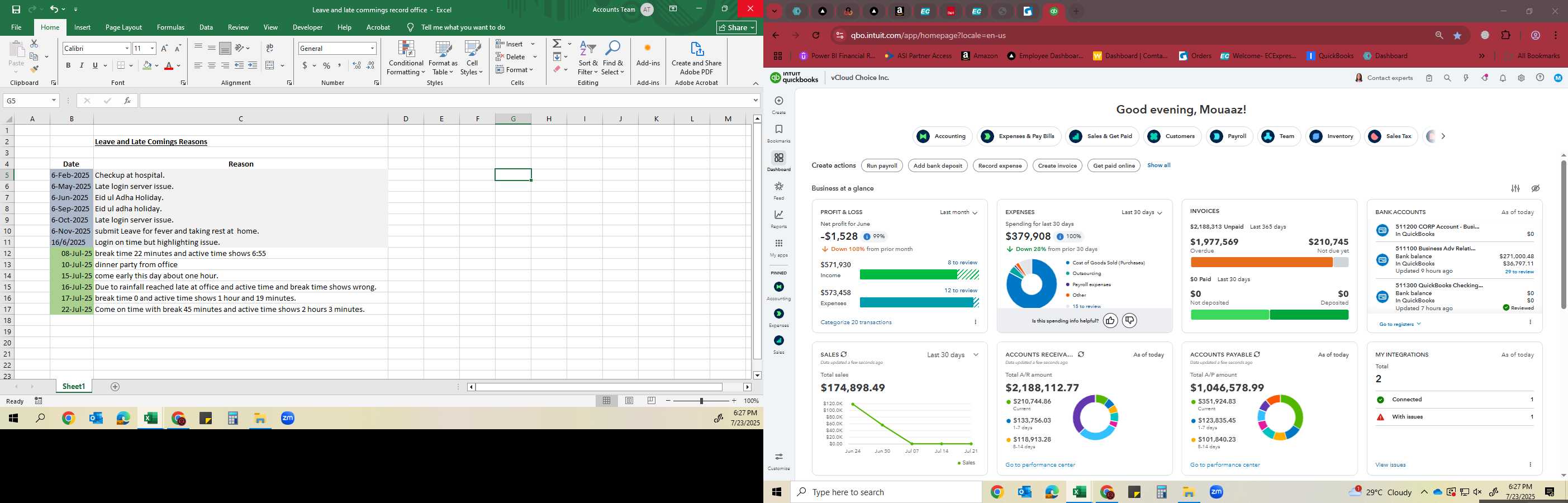Click the AutoSum sigma icon
The height and width of the screenshot is (503, 1568).
(557, 44)
